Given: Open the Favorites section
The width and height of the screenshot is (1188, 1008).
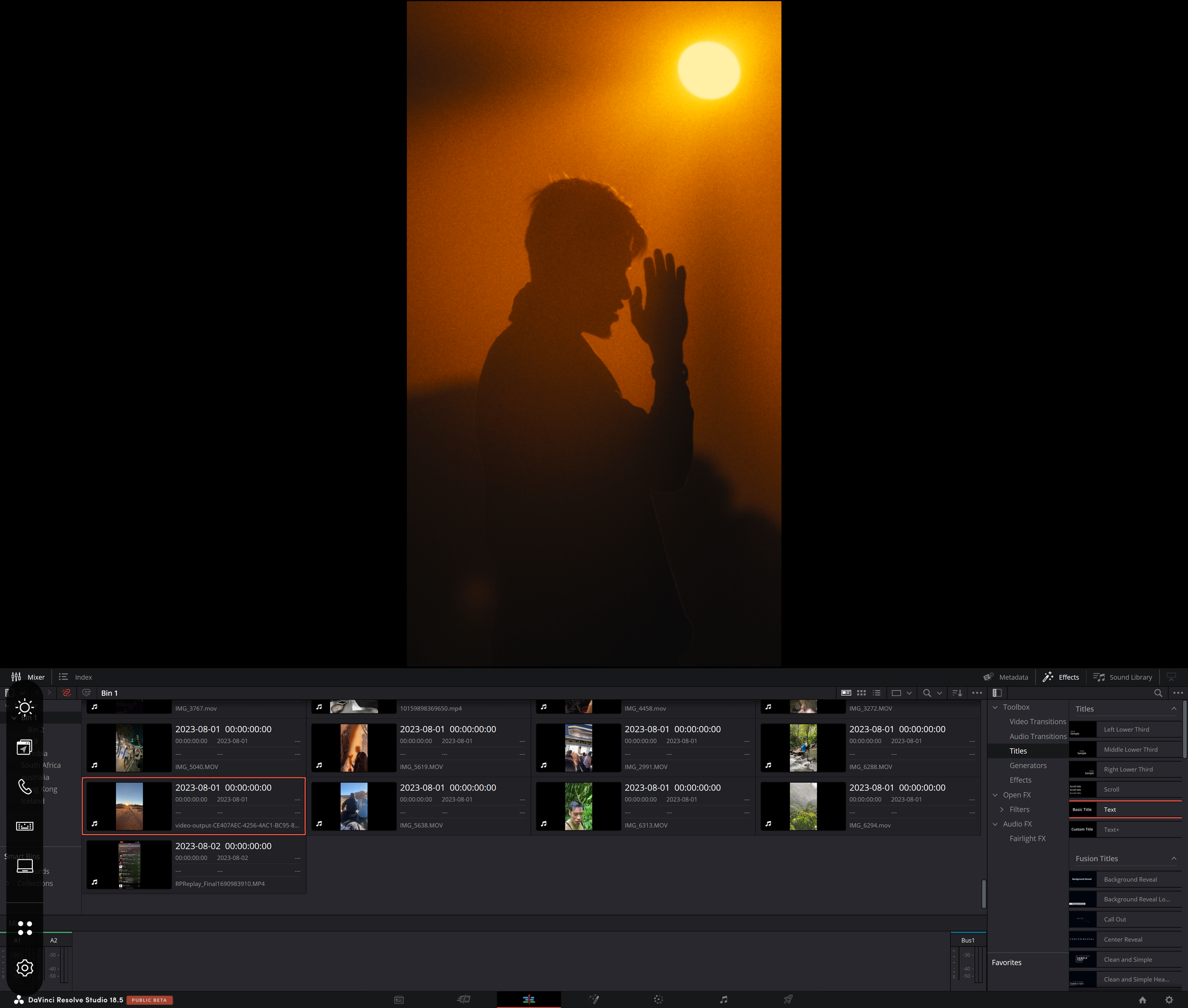Looking at the screenshot, I should pyautogui.click(x=1006, y=962).
